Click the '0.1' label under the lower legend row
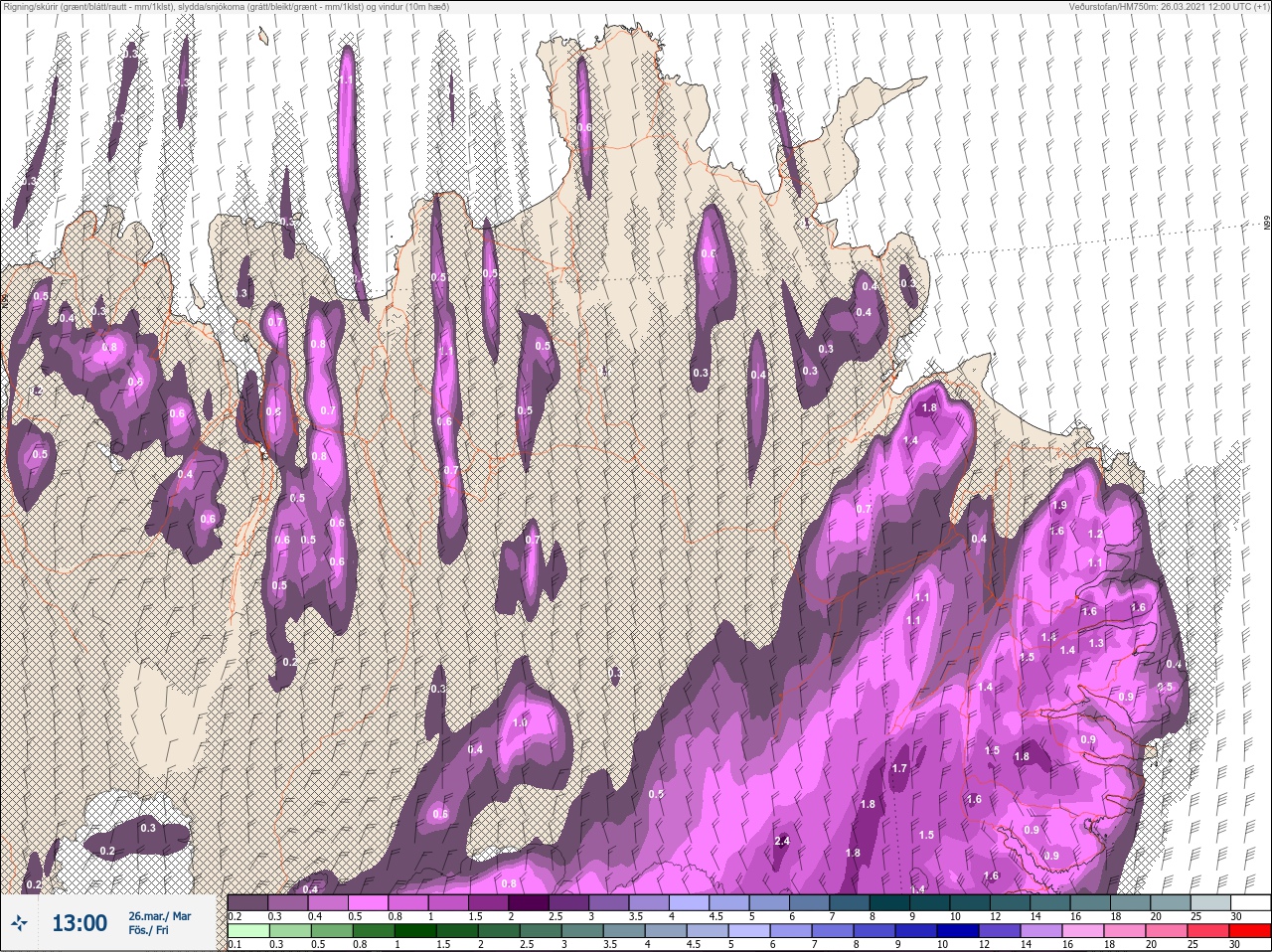Image resolution: width=1272 pixels, height=952 pixels. [x=236, y=944]
